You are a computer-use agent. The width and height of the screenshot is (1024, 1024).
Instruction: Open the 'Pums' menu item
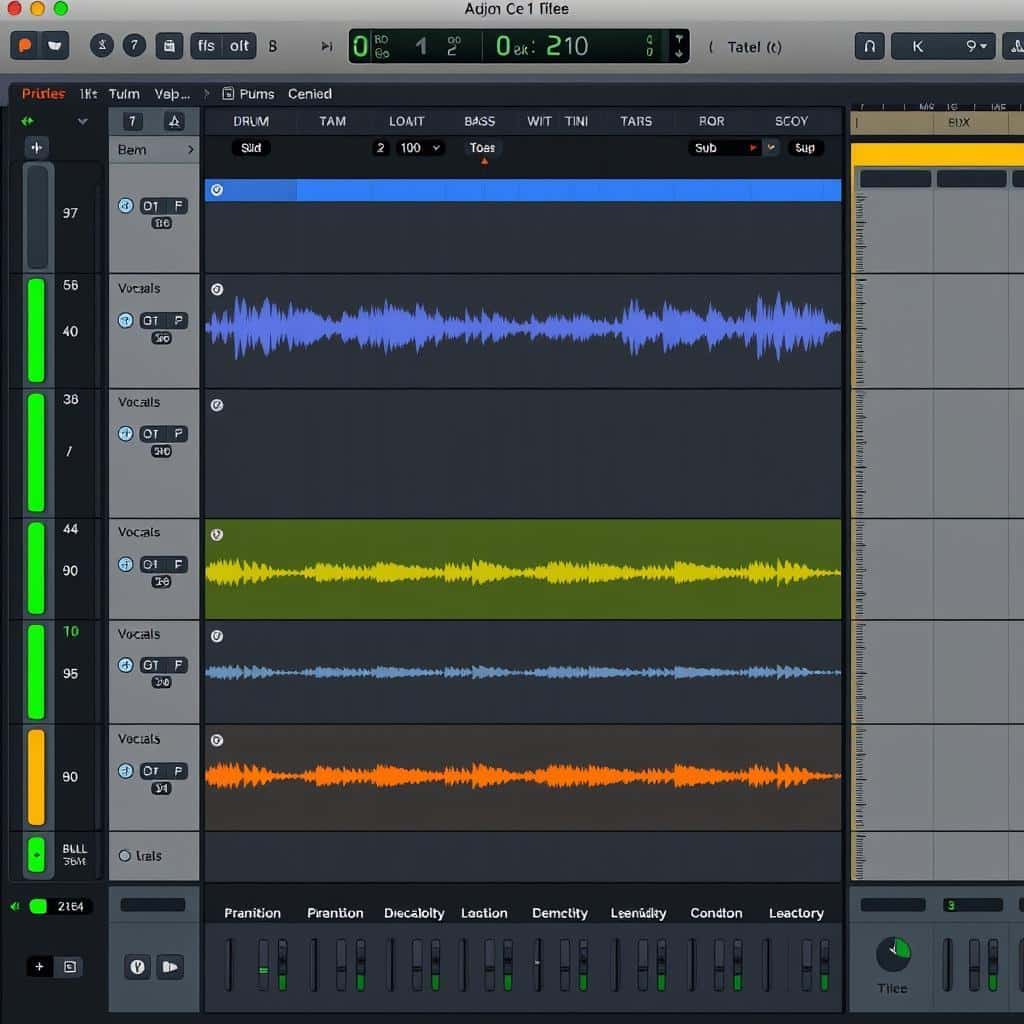pyautogui.click(x=257, y=93)
